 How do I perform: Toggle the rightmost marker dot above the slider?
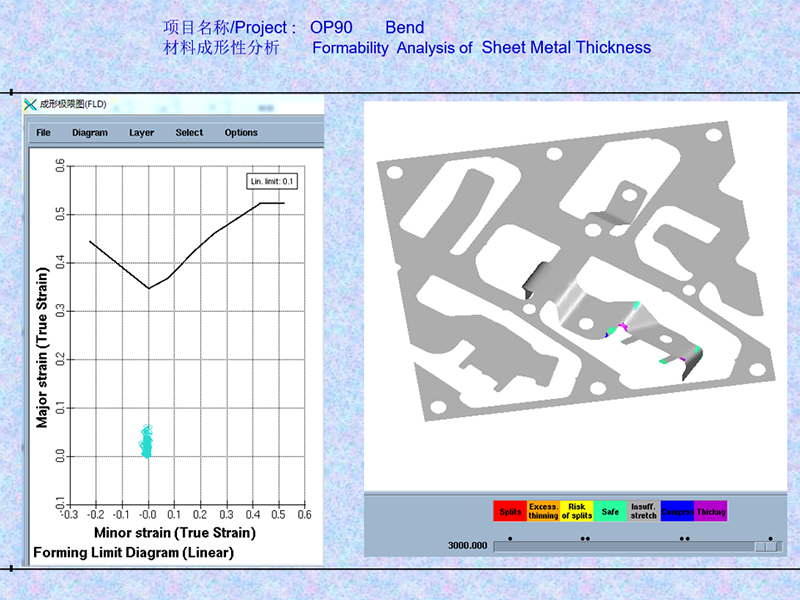(770, 537)
